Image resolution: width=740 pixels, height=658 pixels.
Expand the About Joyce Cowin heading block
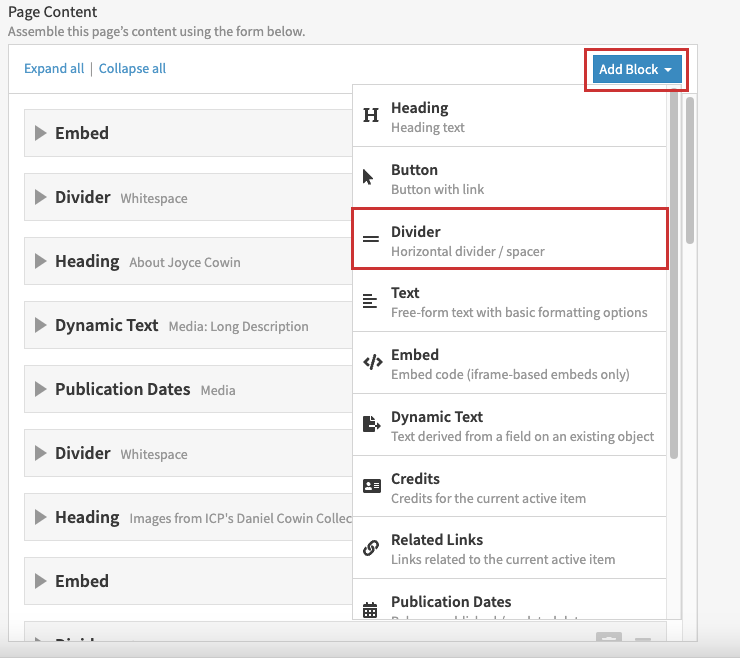point(41,261)
